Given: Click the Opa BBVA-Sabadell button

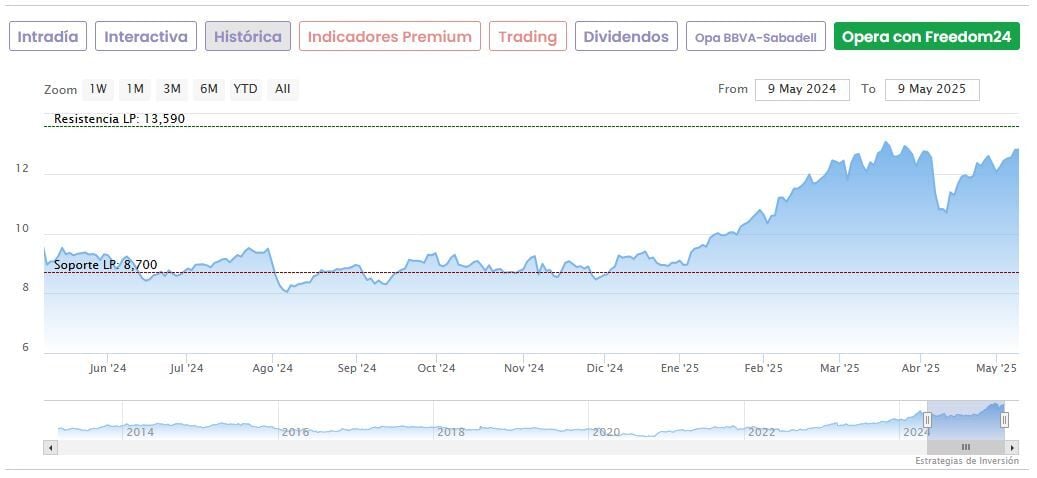Looking at the screenshot, I should click(x=755, y=37).
